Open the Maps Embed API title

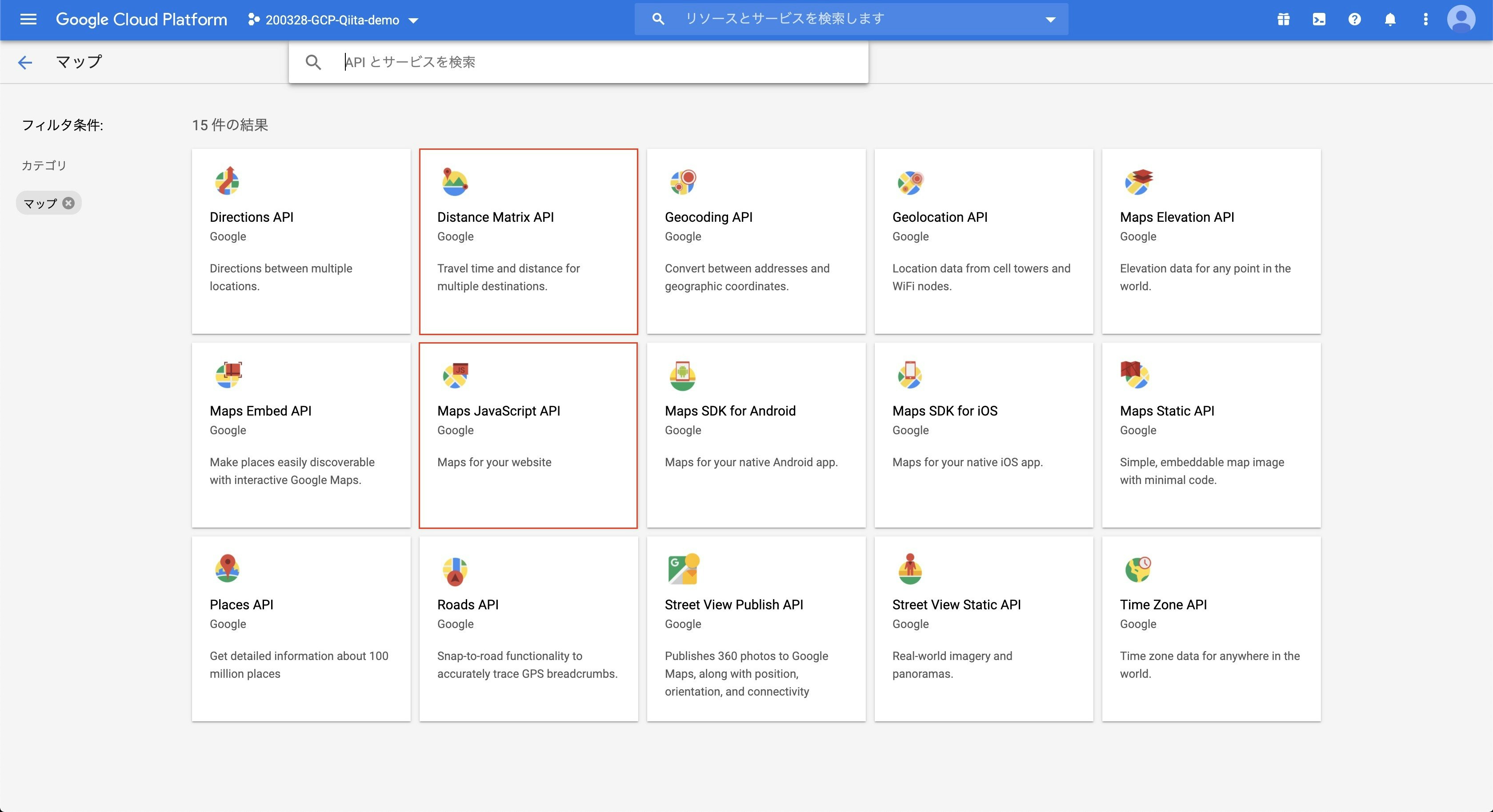[260, 410]
